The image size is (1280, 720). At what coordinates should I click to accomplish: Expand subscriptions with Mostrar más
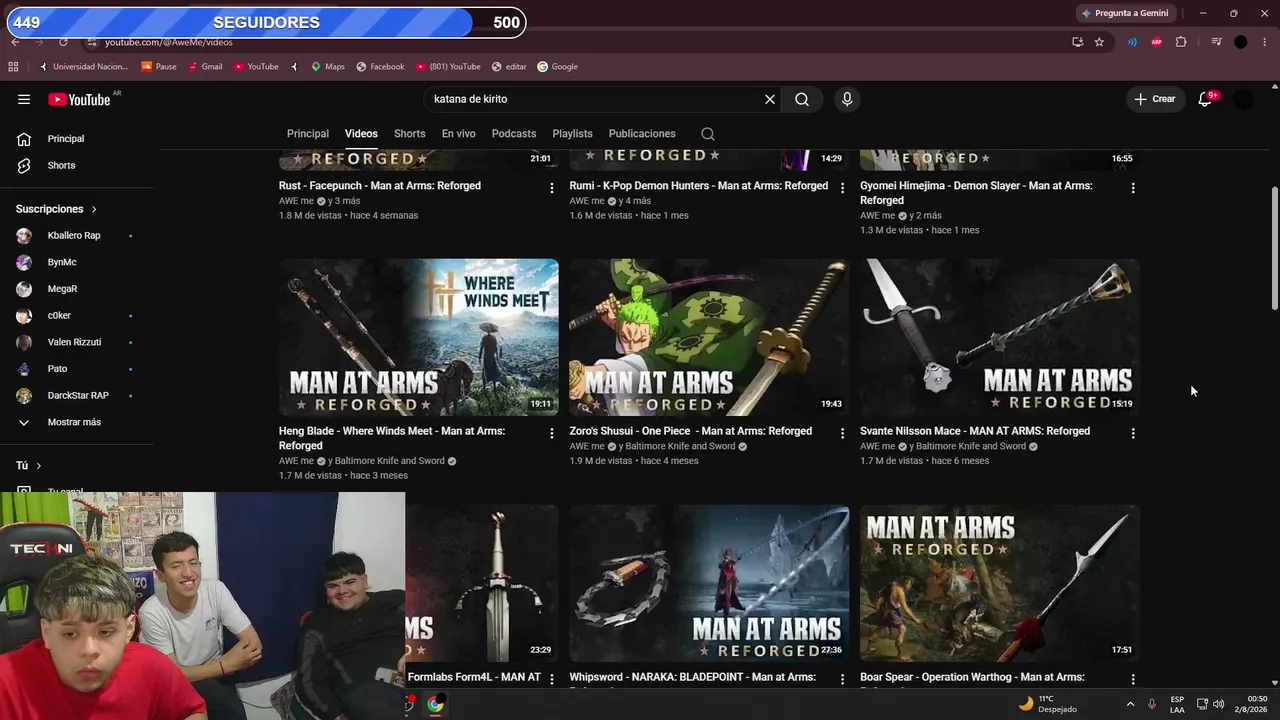[75, 423]
